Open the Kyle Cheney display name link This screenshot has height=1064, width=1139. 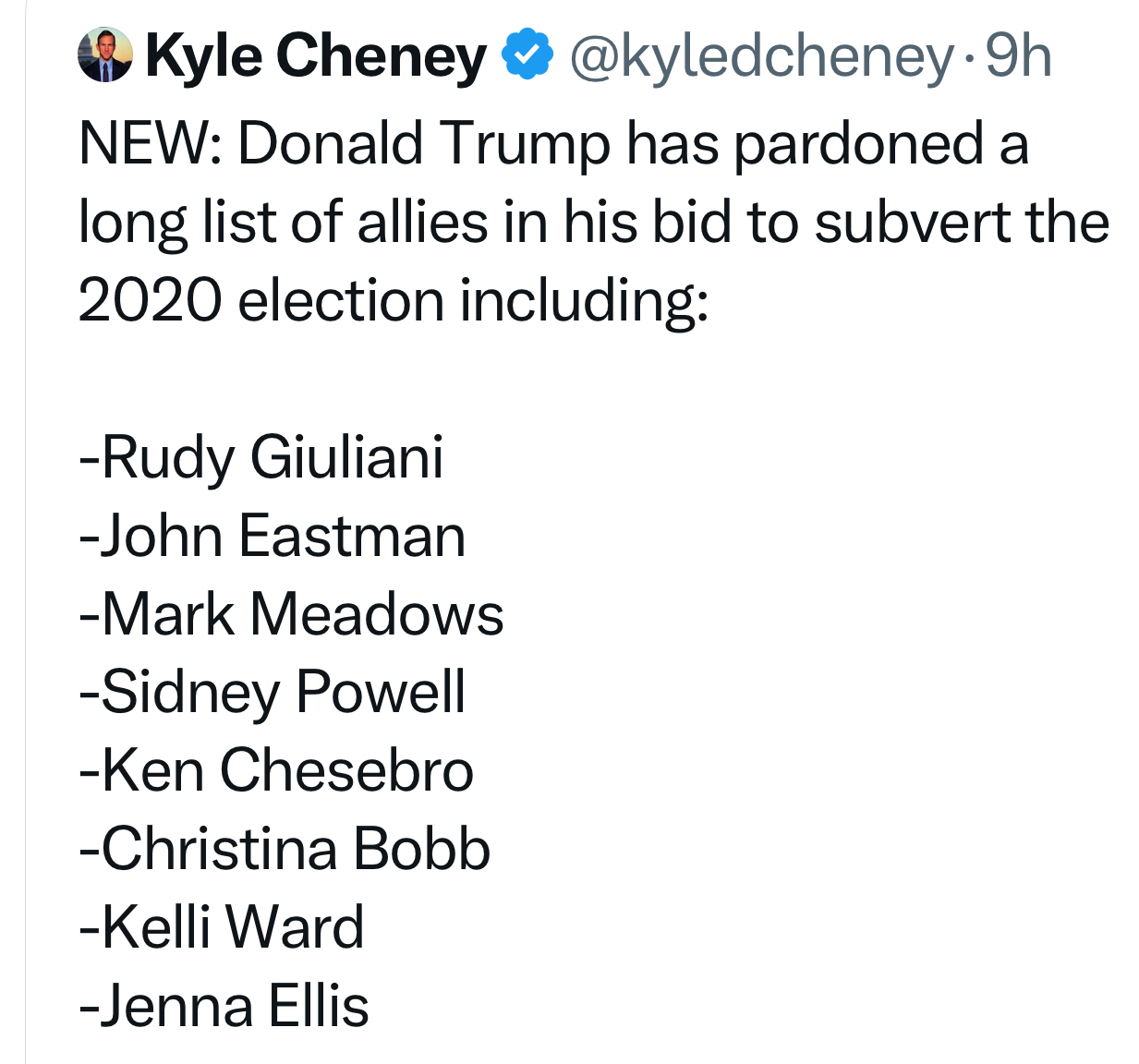pyautogui.click(x=316, y=55)
